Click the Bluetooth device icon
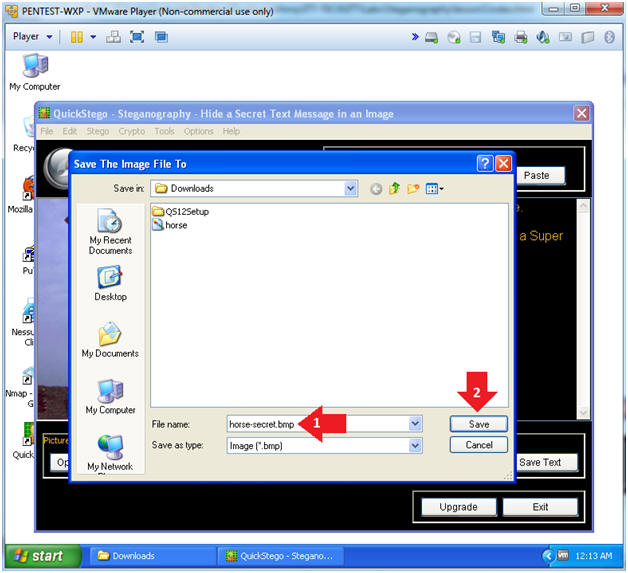The width and height of the screenshot is (628, 573). (609, 37)
